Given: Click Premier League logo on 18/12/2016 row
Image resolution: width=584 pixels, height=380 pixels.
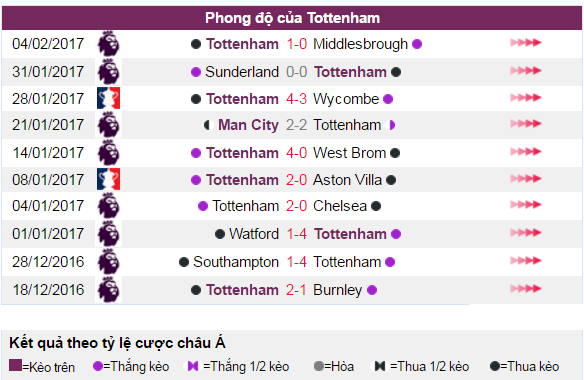Looking at the screenshot, I should coord(108,289).
